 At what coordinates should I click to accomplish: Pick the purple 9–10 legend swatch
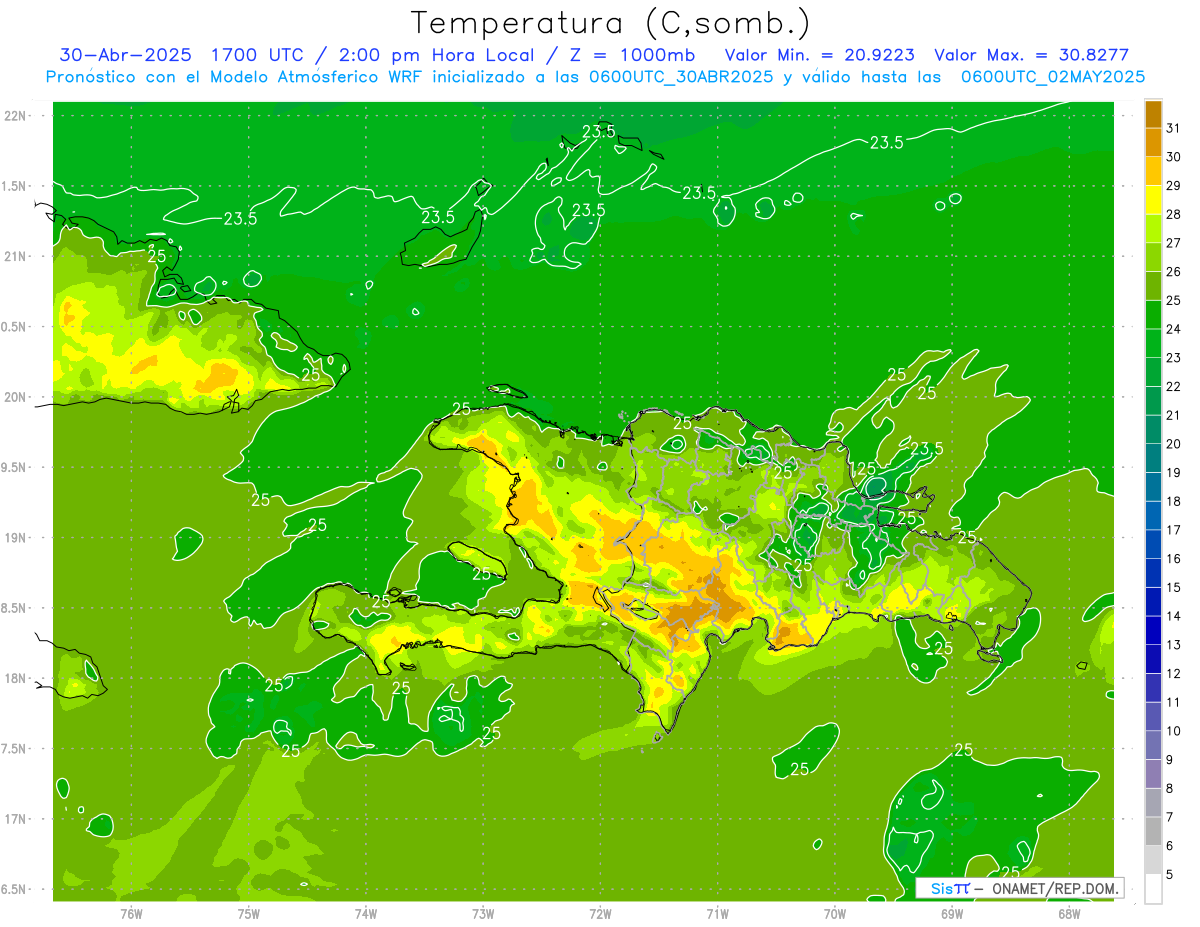click(x=1153, y=746)
